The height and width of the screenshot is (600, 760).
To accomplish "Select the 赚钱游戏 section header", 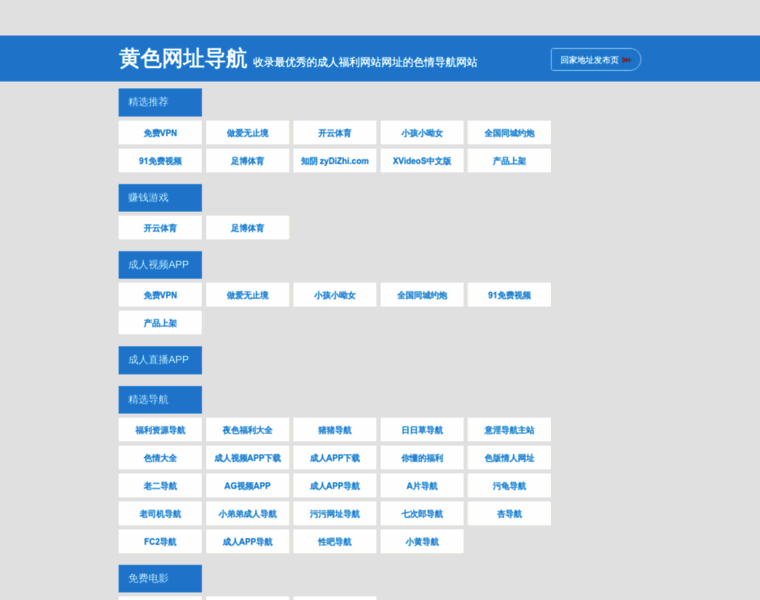I will pos(160,198).
